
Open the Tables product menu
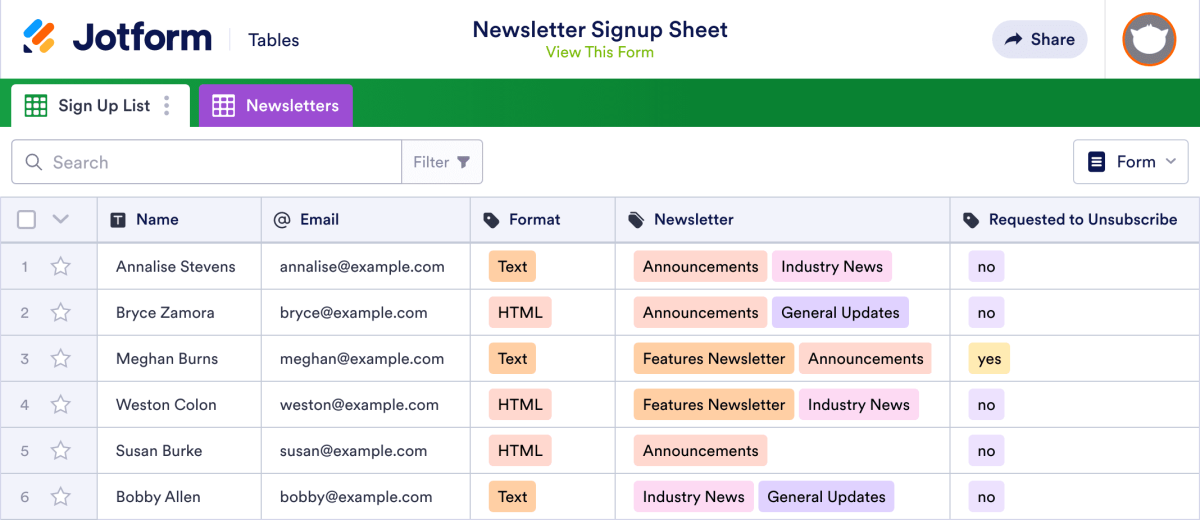click(x=274, y=40)
